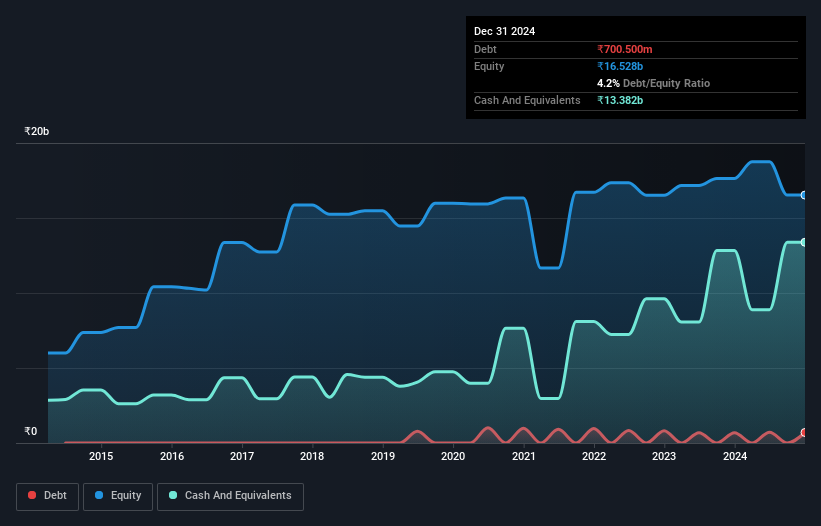
Task: Click the Dec 31 2024 tooltip date
Action: 504,31
